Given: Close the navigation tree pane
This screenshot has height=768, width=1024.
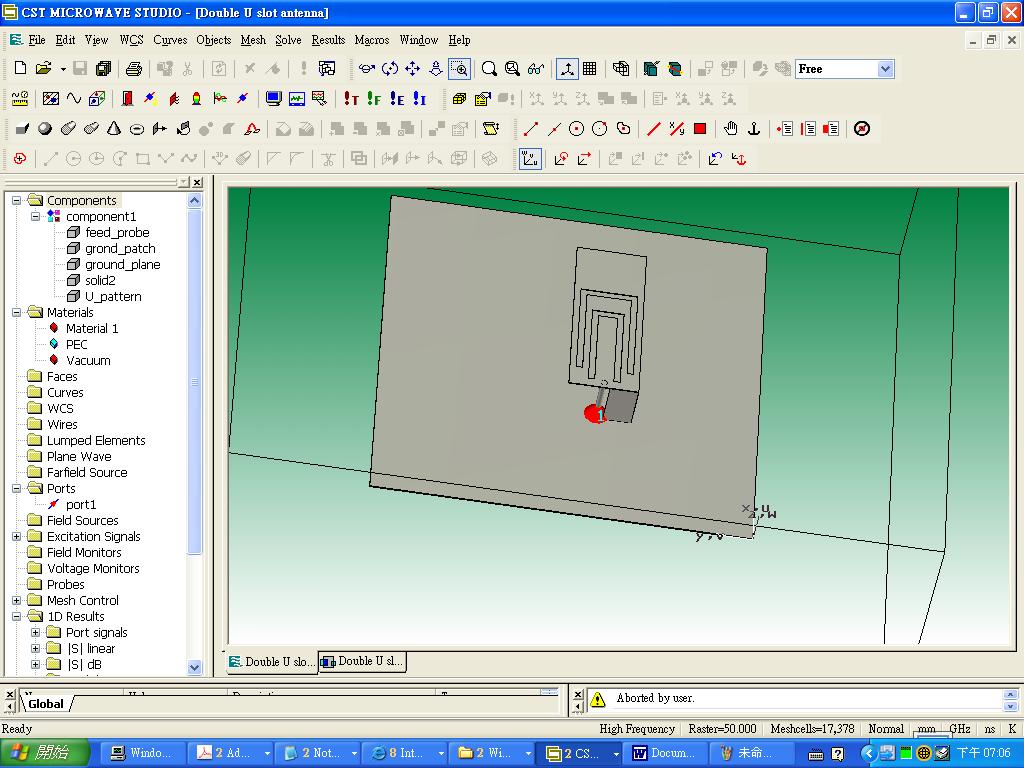Looking at the screenshot, I should click(x=197, y=182).
